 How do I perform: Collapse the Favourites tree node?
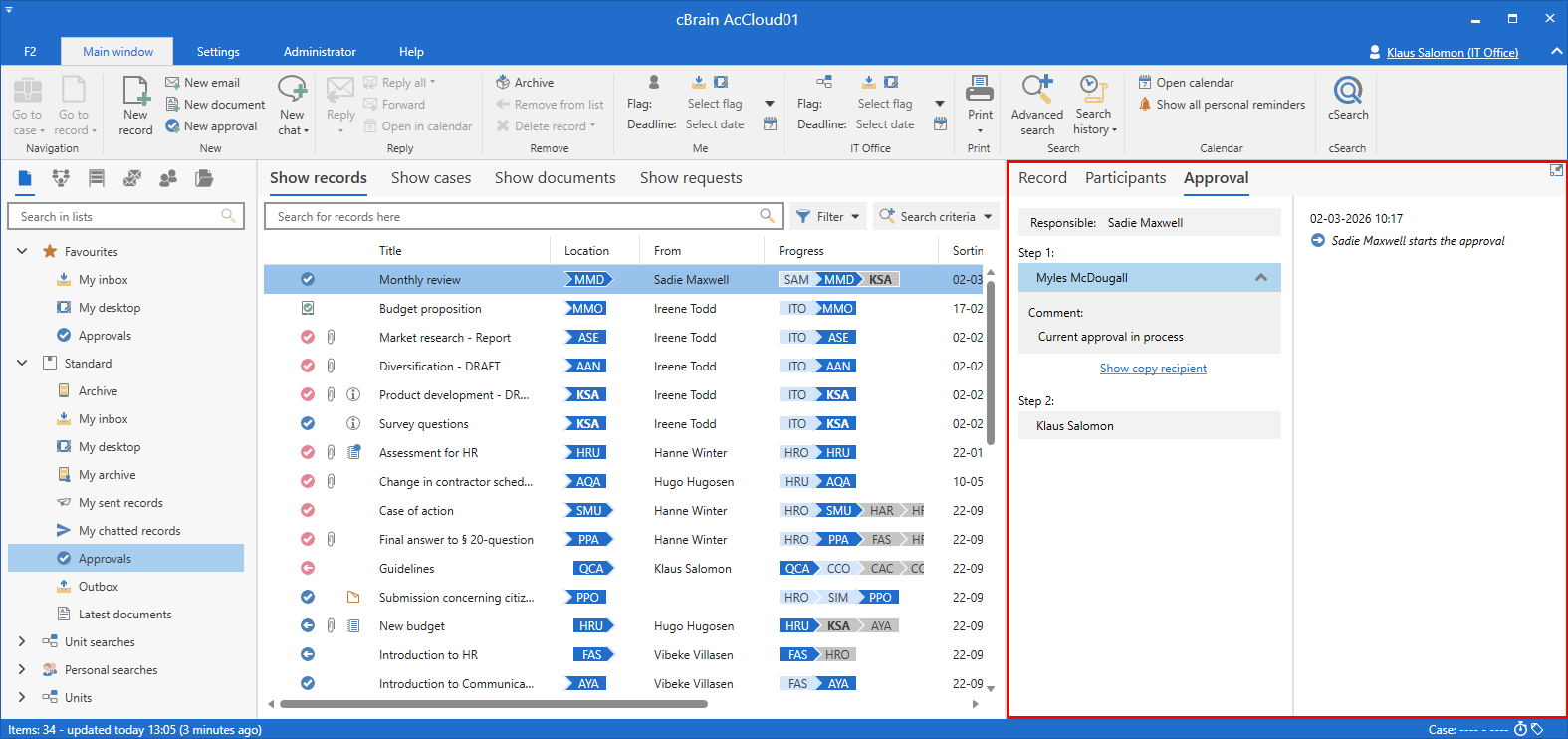tap(22, 252)
